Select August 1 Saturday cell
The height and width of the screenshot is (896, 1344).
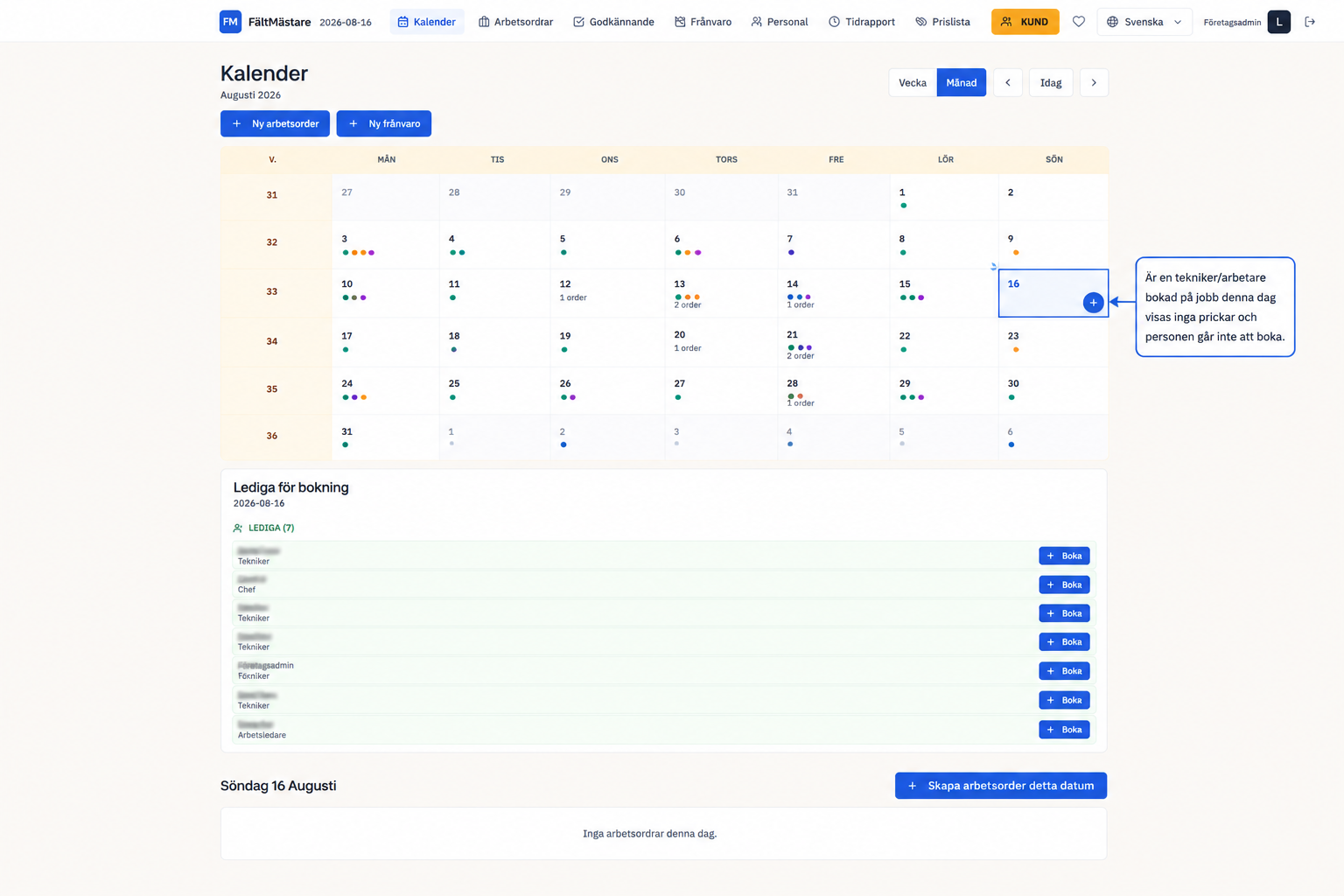[943, 197]
